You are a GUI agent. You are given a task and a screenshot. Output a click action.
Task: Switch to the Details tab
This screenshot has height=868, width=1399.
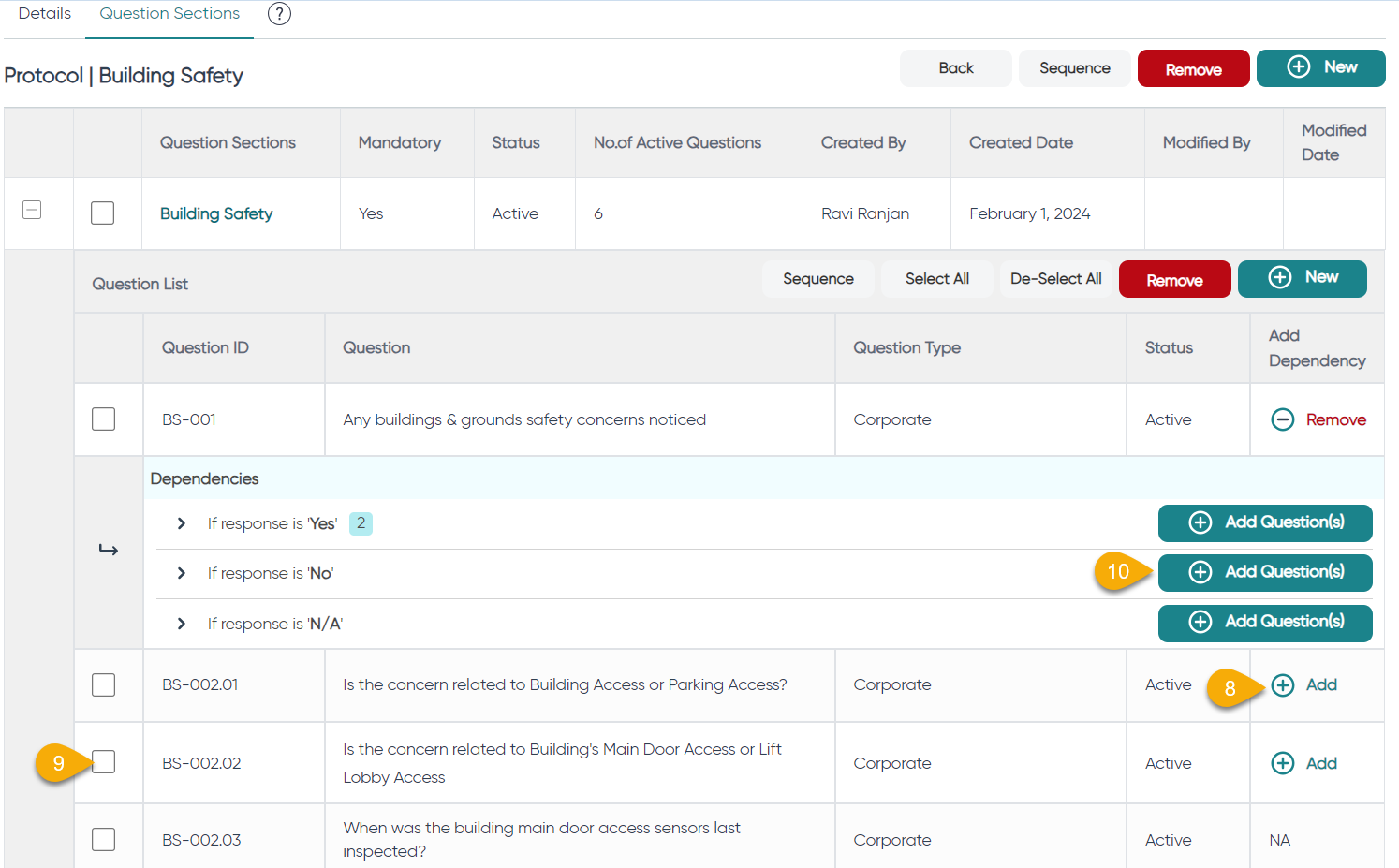[x=45, y=13]
